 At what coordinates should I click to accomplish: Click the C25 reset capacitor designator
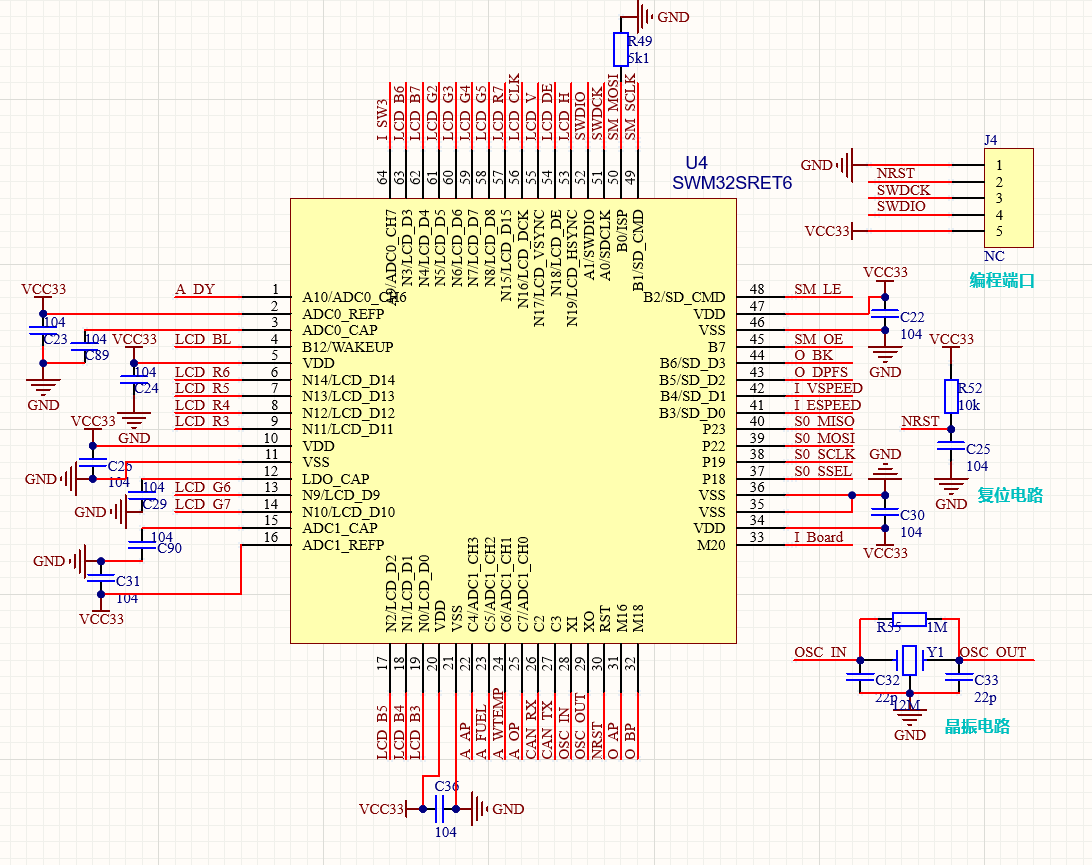click(978, 449)
